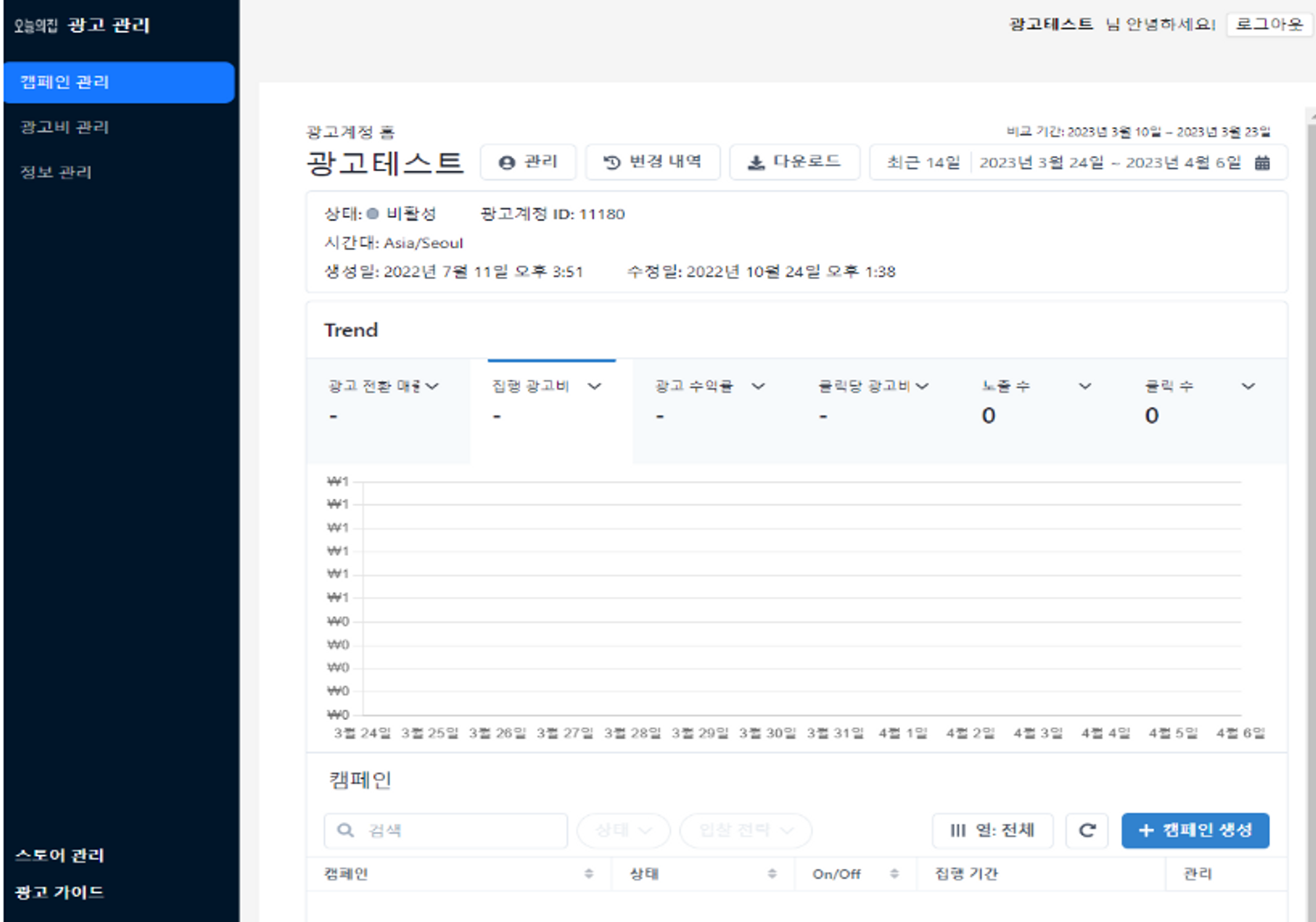This screenshot has height=922, width=1316.
Task: Open the 입찰 전략 filter dropdown
Action: click(746, 831)
